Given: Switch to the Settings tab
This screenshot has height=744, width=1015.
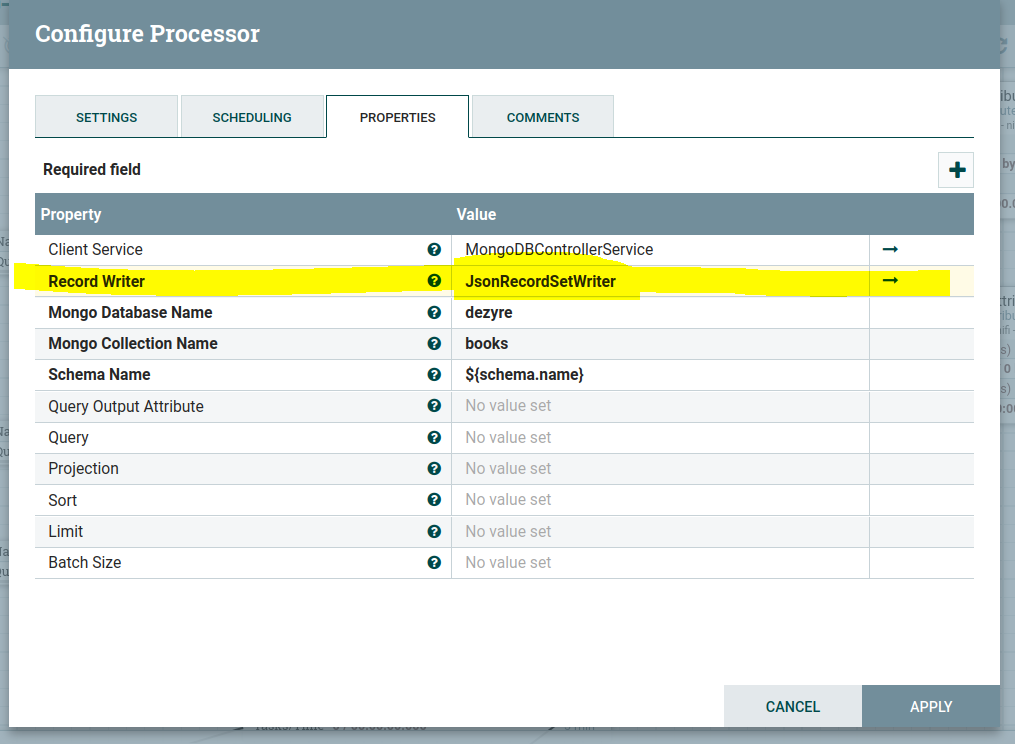Looking at the screenshot, I should pyautogui.click(x=107, y=117).
